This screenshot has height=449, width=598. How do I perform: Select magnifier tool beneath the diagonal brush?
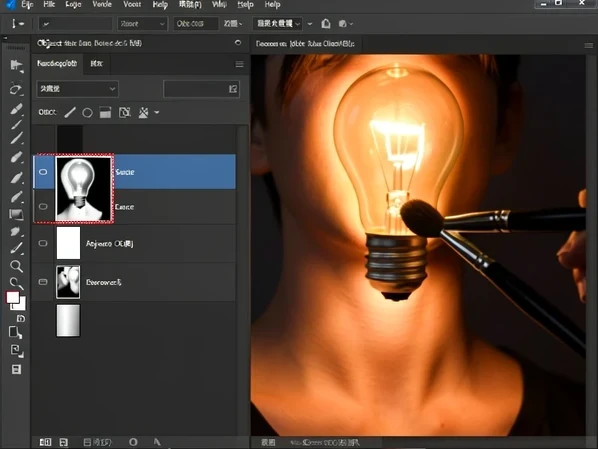[x=16, y=266]
